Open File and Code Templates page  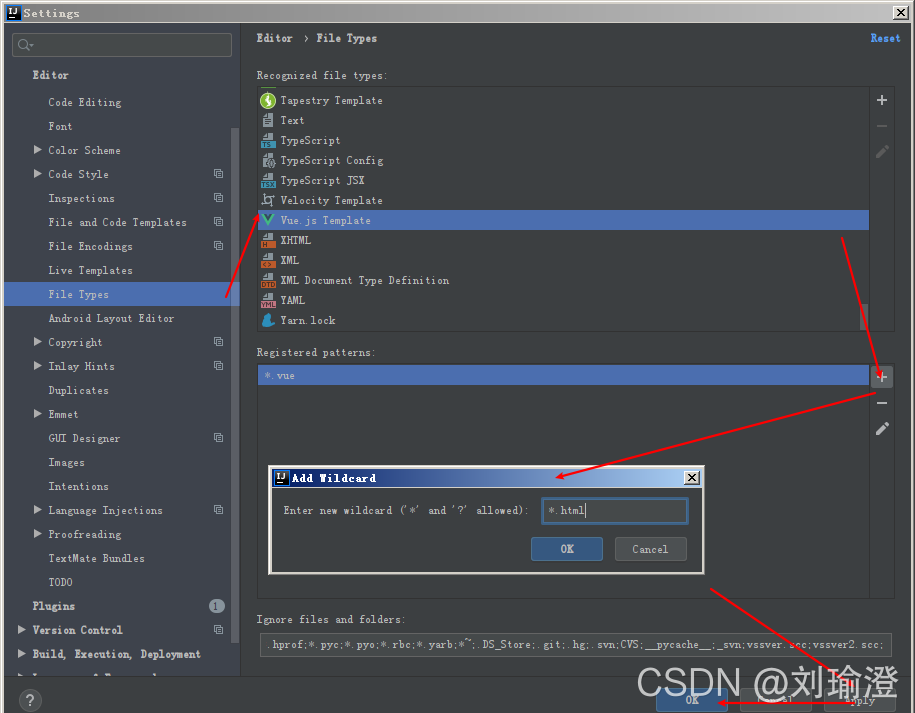[117, 222]
